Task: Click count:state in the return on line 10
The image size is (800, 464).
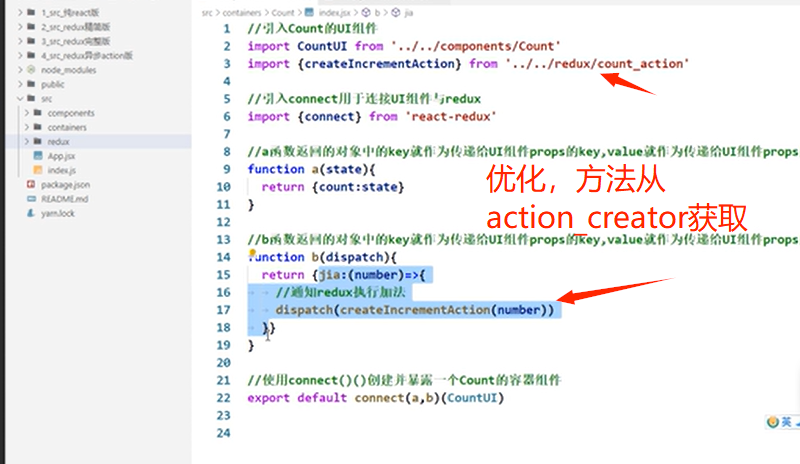Action: coord(358,187)
